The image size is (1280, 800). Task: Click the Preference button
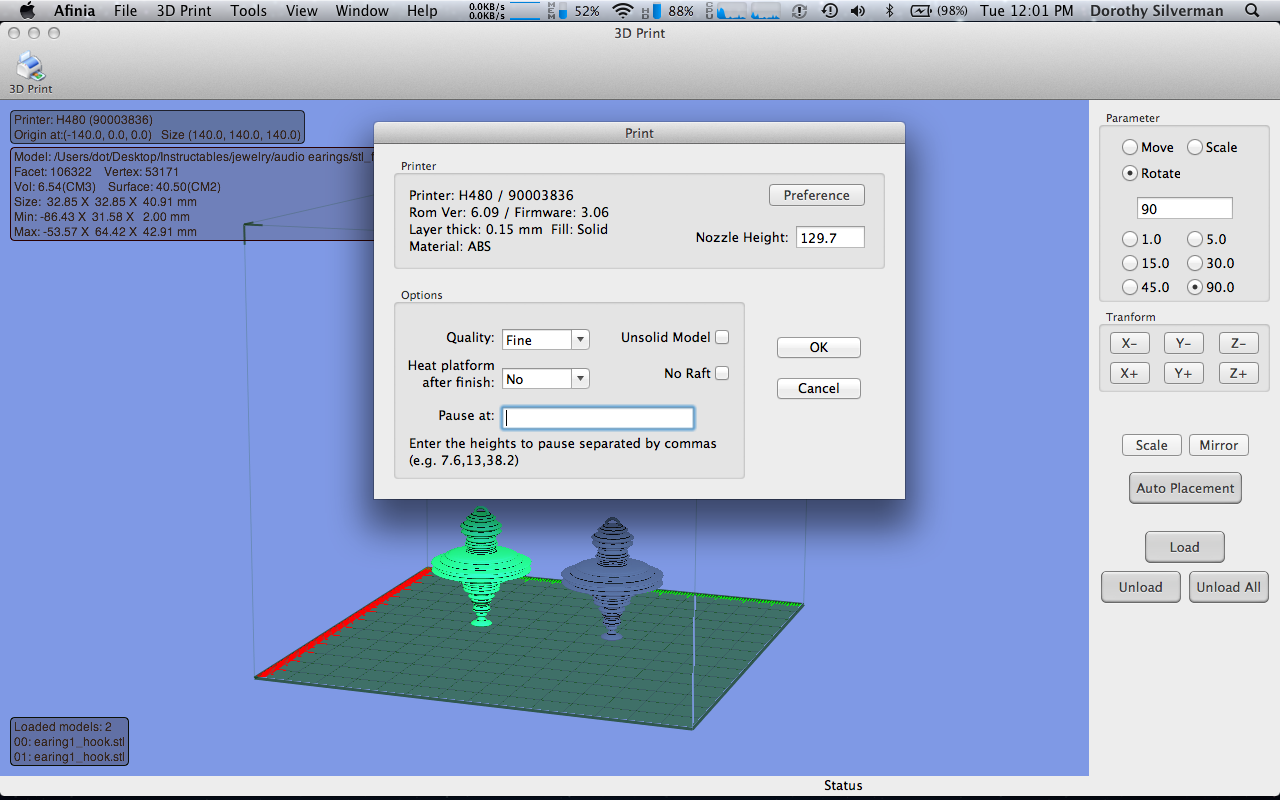click(x=817, y=195)
